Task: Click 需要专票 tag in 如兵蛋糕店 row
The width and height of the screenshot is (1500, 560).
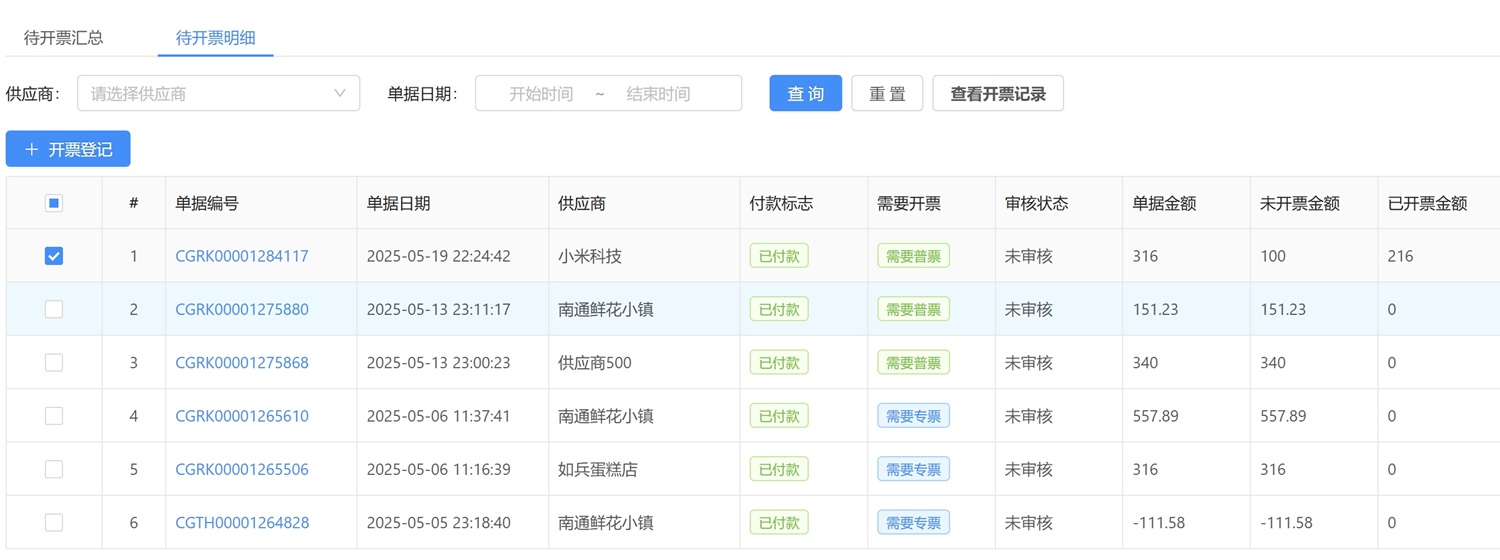Action: click(x=913, y=469)
